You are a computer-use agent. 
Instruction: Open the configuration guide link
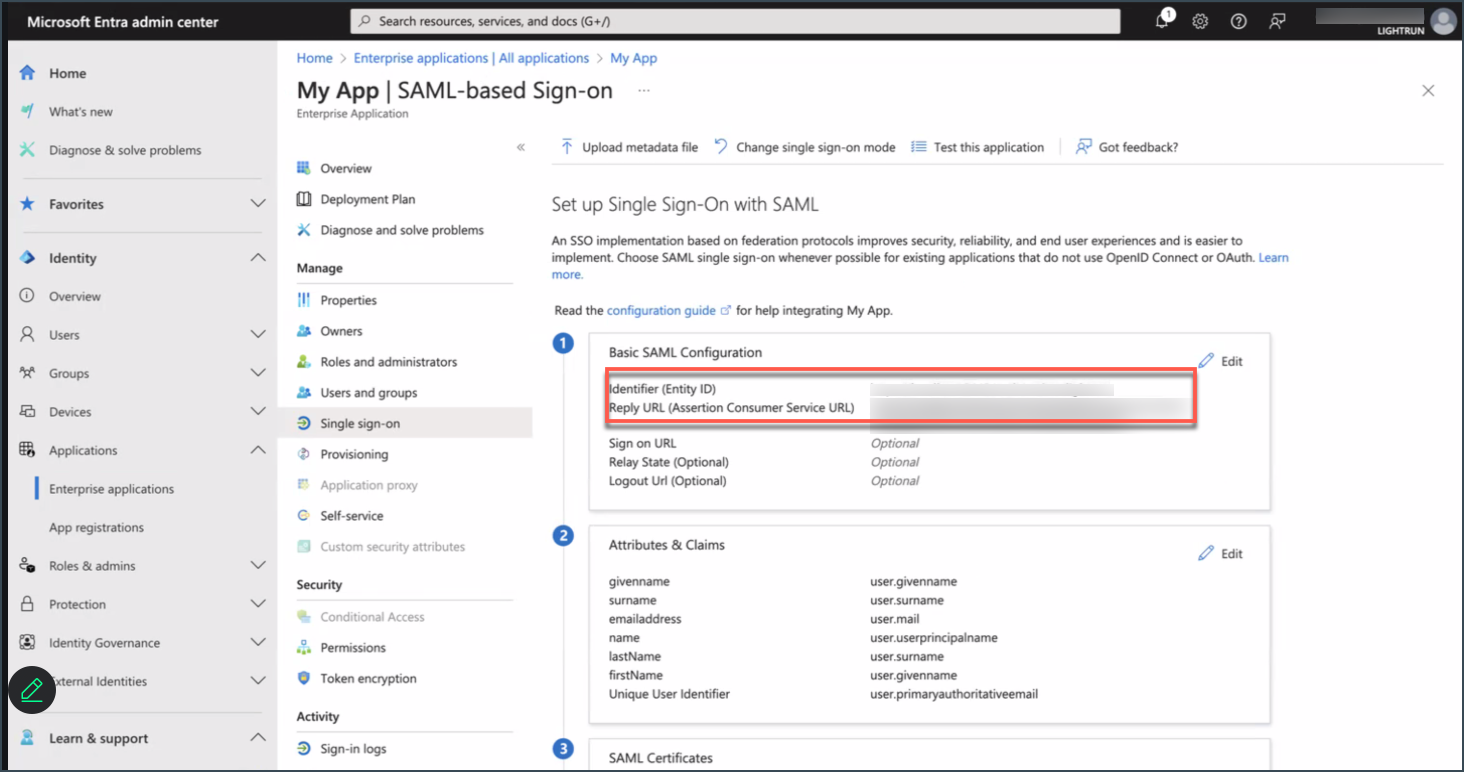point(661,311)
